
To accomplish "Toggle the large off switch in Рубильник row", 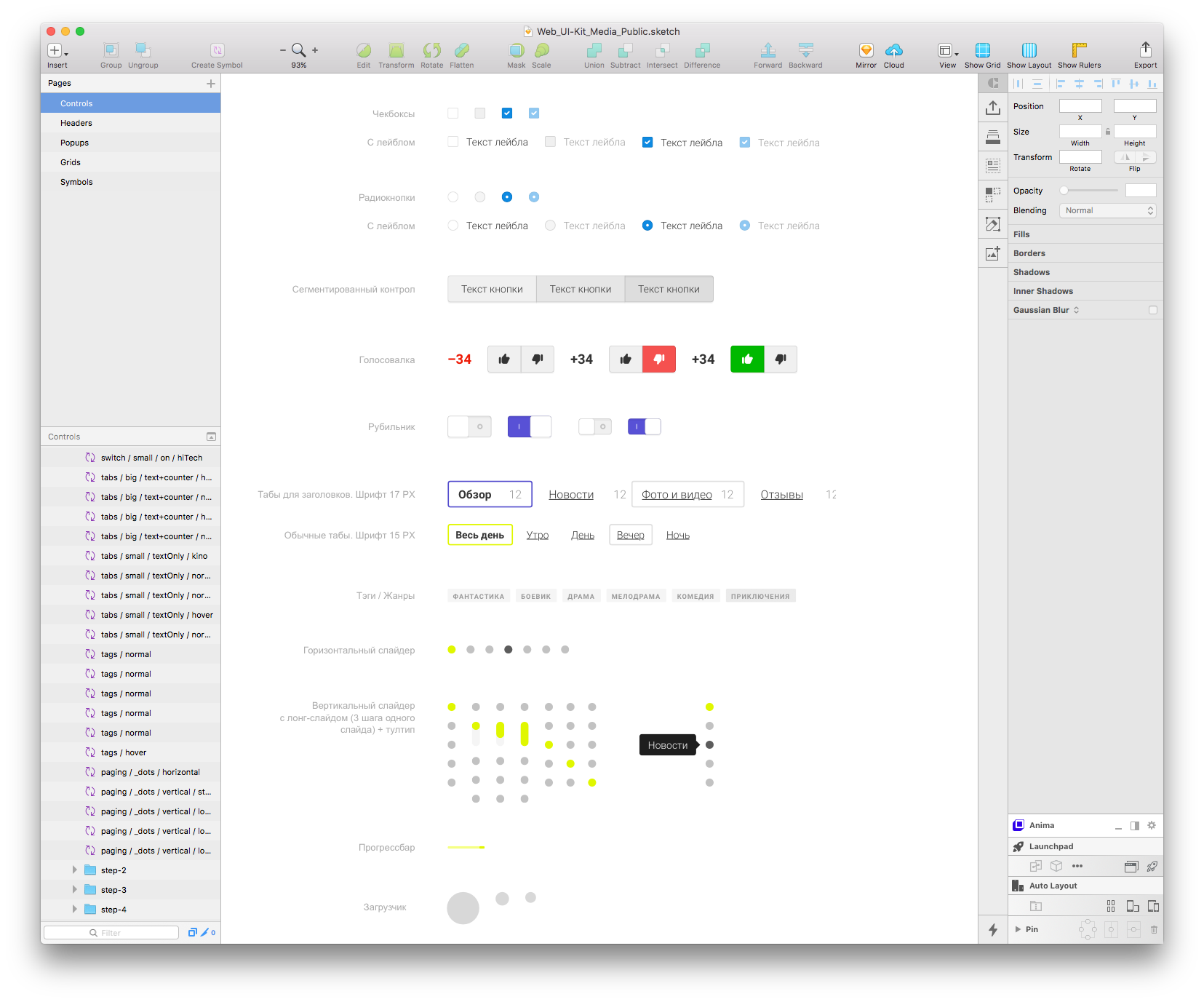I will 469,426.
